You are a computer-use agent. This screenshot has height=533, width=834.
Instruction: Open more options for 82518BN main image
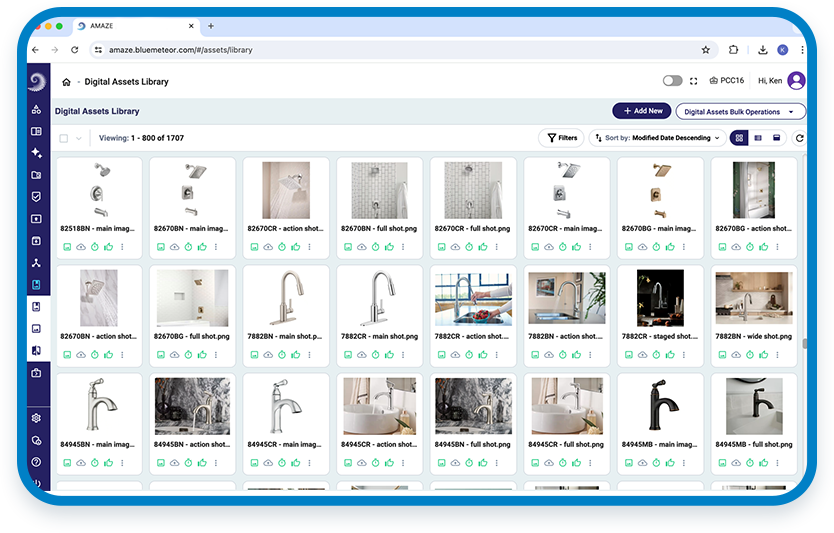pyautogui.click(x=122, y=247)
